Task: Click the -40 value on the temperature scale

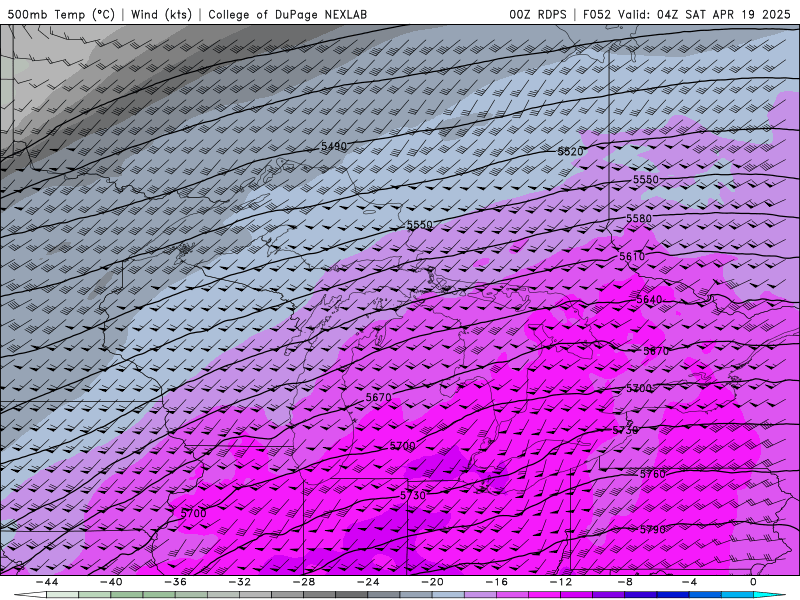Action: point(111,582)
